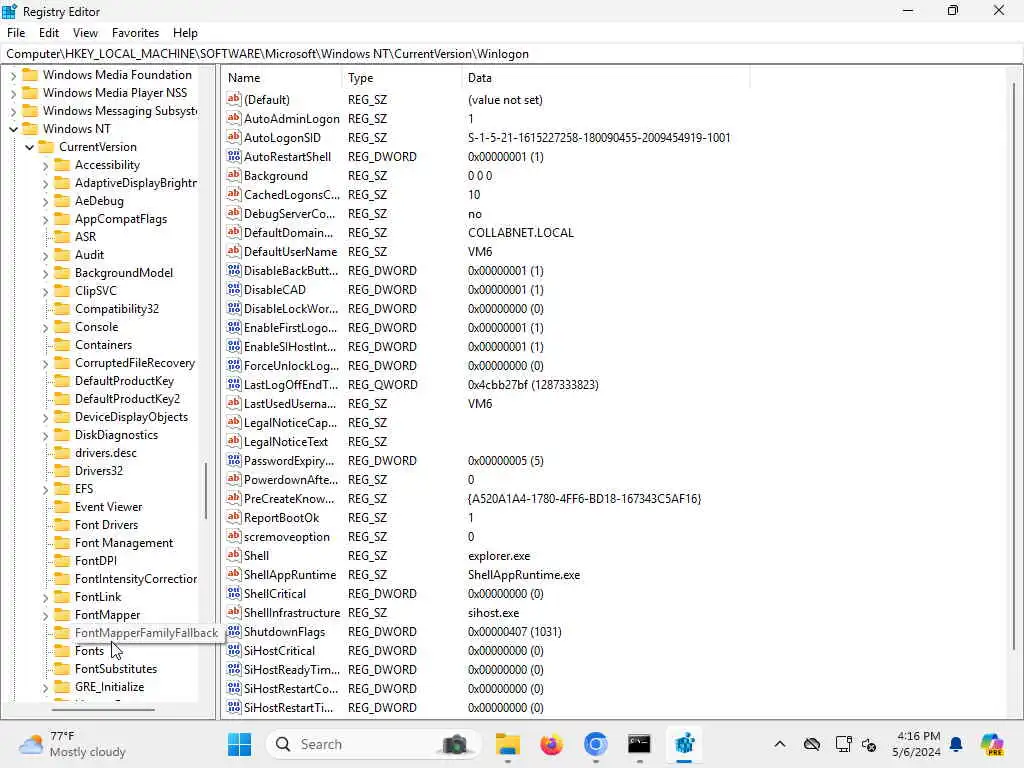1024x768 pixels.
Task: Click the Shell string value icon
Action: pos(234,555)
